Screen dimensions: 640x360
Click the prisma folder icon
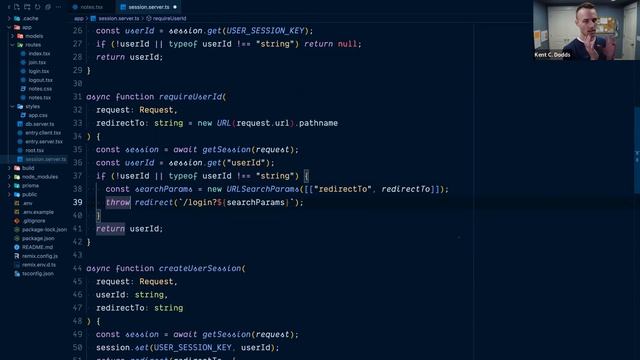click(17, 186)
